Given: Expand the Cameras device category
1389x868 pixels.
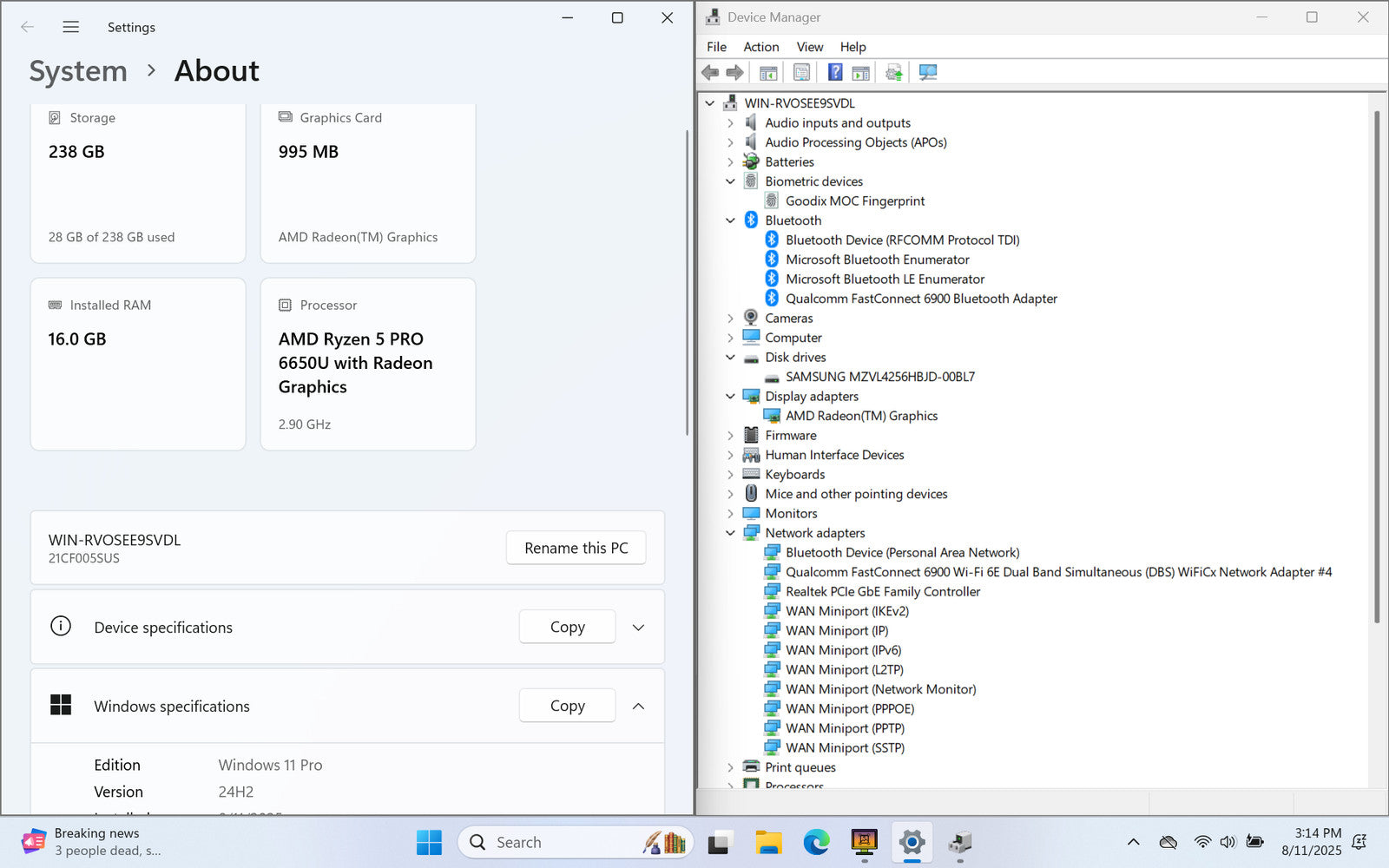Looking at the screenshot, I should [730, 319].
